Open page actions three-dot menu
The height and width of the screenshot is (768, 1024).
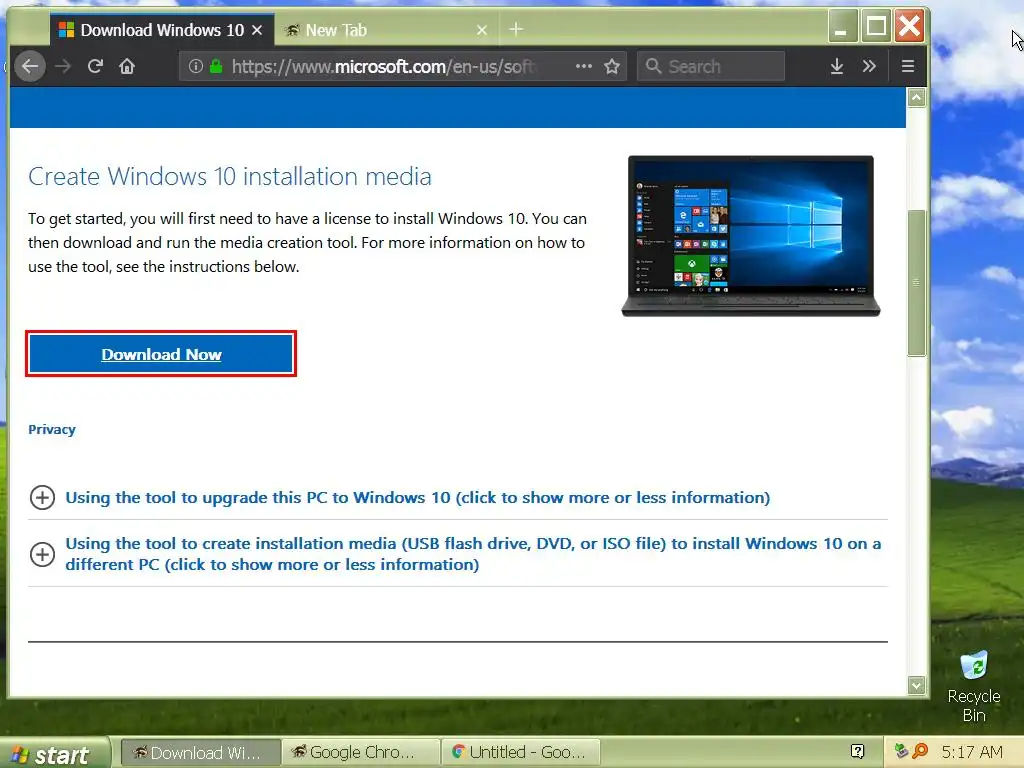pyautogui.click(x=583, y=66)
